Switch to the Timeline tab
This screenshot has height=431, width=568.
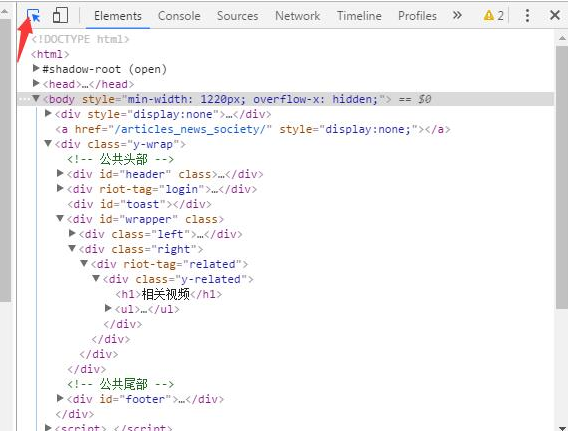point(359,16)
